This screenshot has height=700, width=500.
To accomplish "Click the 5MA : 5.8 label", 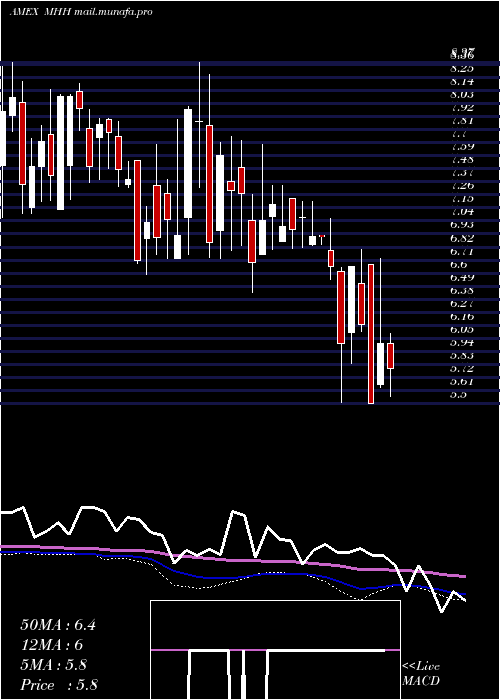I will coord(54,665).
